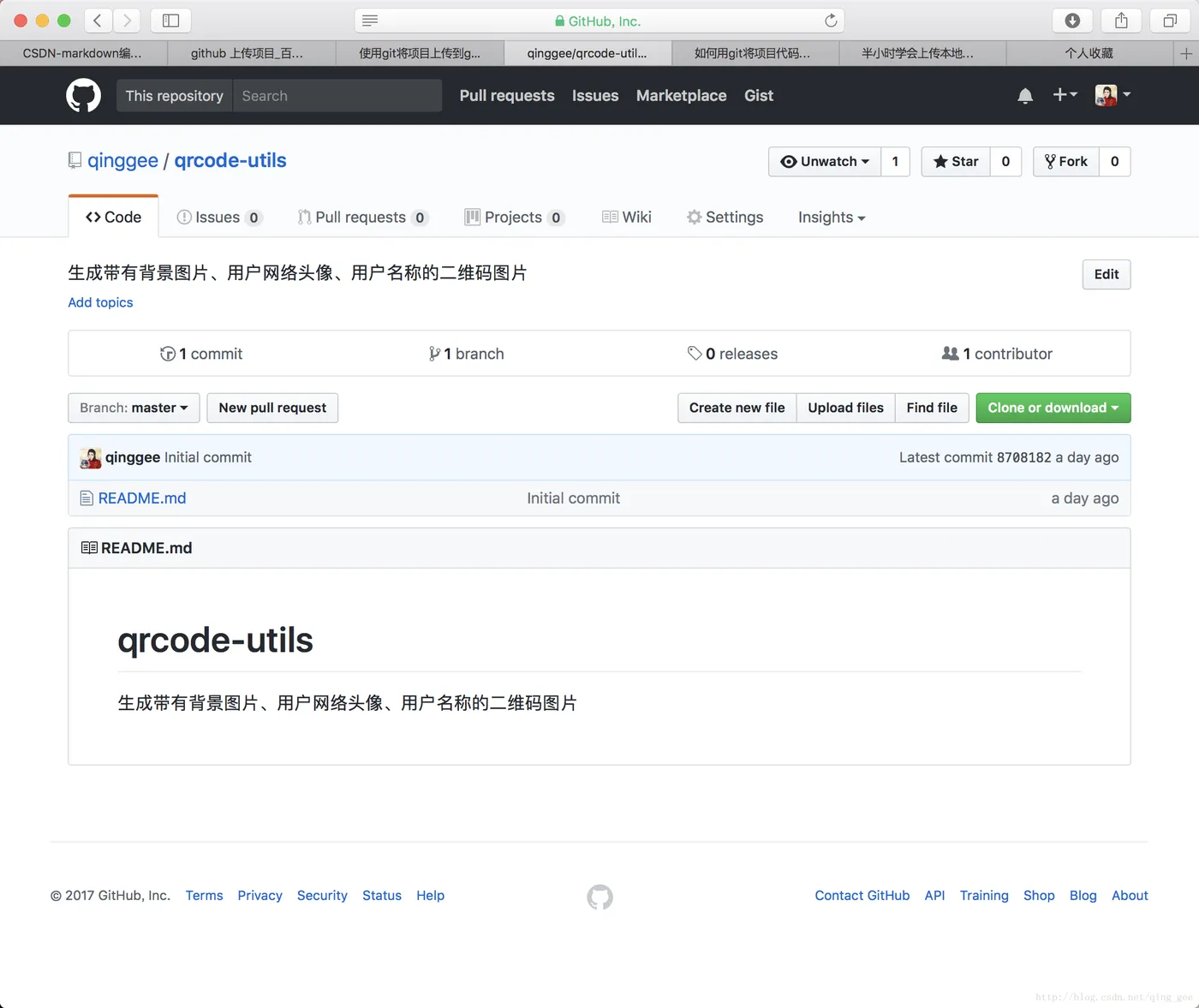The width and height of the screenshot is (1199, 1008).
Task: Click the commit history icon
Action: coord(168,354)
